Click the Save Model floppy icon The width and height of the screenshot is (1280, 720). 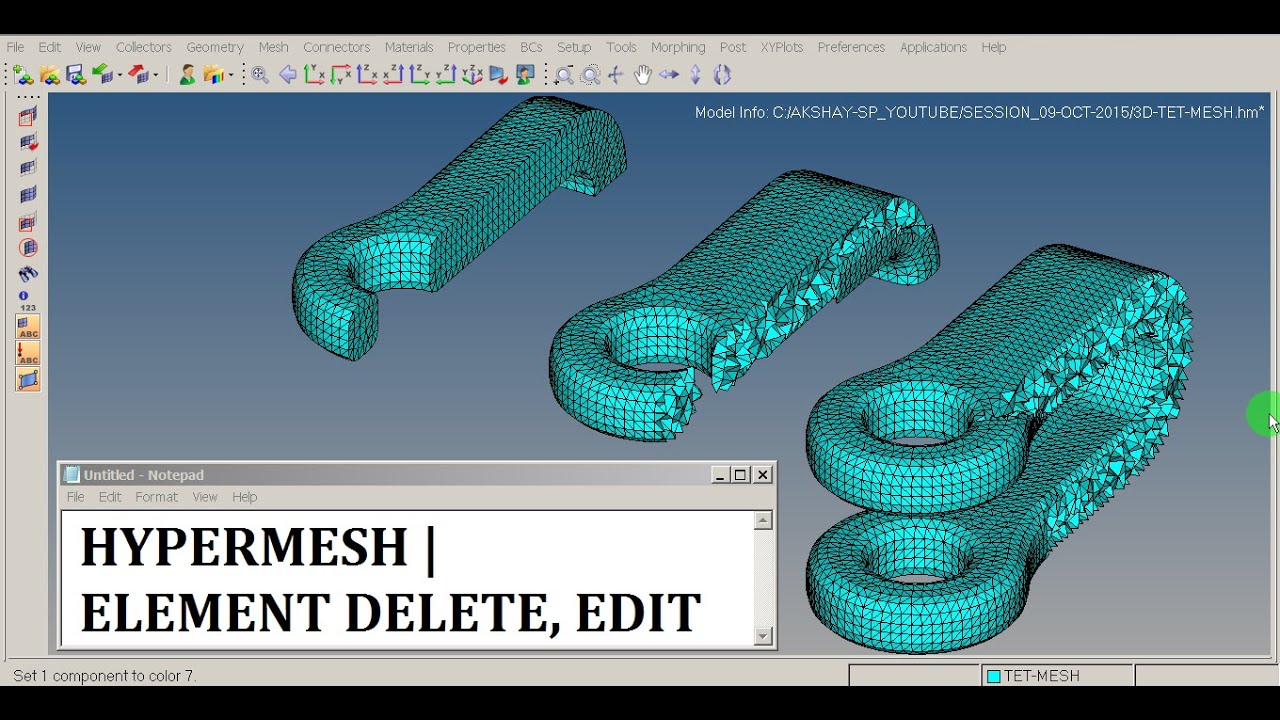coord(75,75)
